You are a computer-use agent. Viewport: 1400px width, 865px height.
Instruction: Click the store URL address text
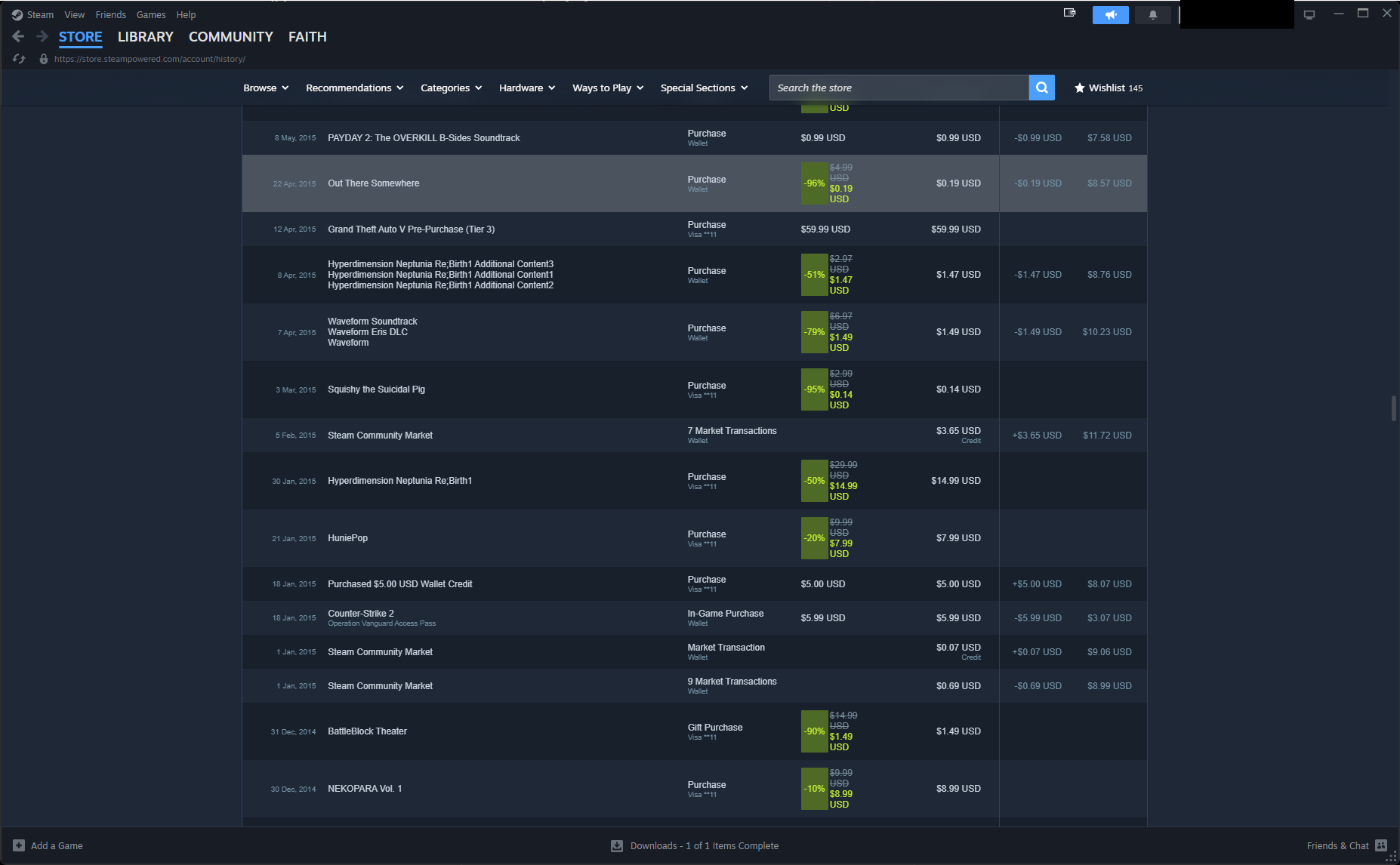tap(150, 59)
